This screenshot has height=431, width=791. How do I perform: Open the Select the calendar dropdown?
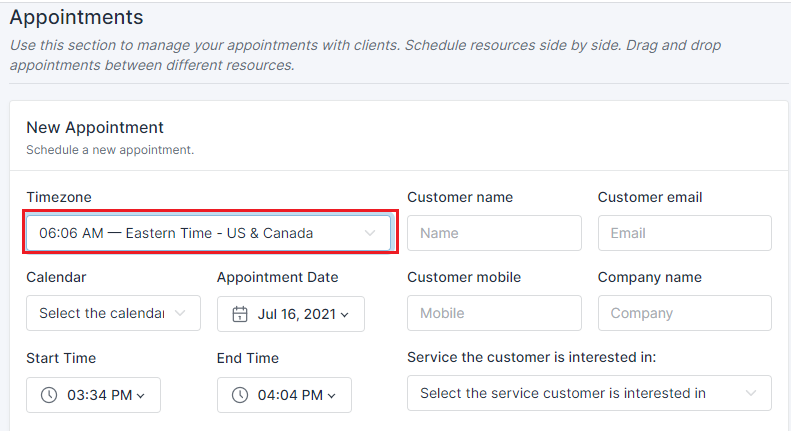tap(114, 313)
